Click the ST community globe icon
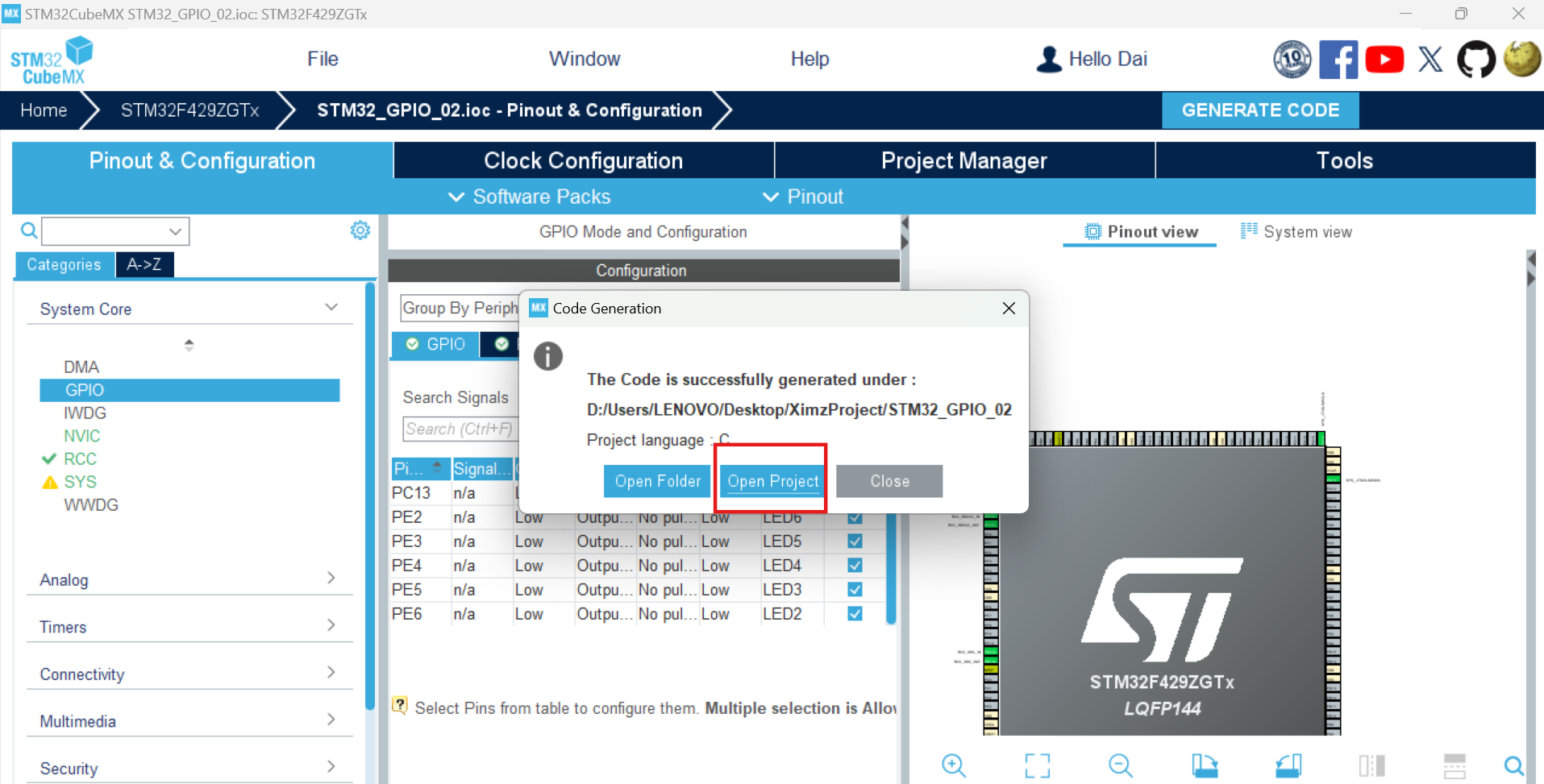This screenshot has width=1544, height=784. 1522,59
